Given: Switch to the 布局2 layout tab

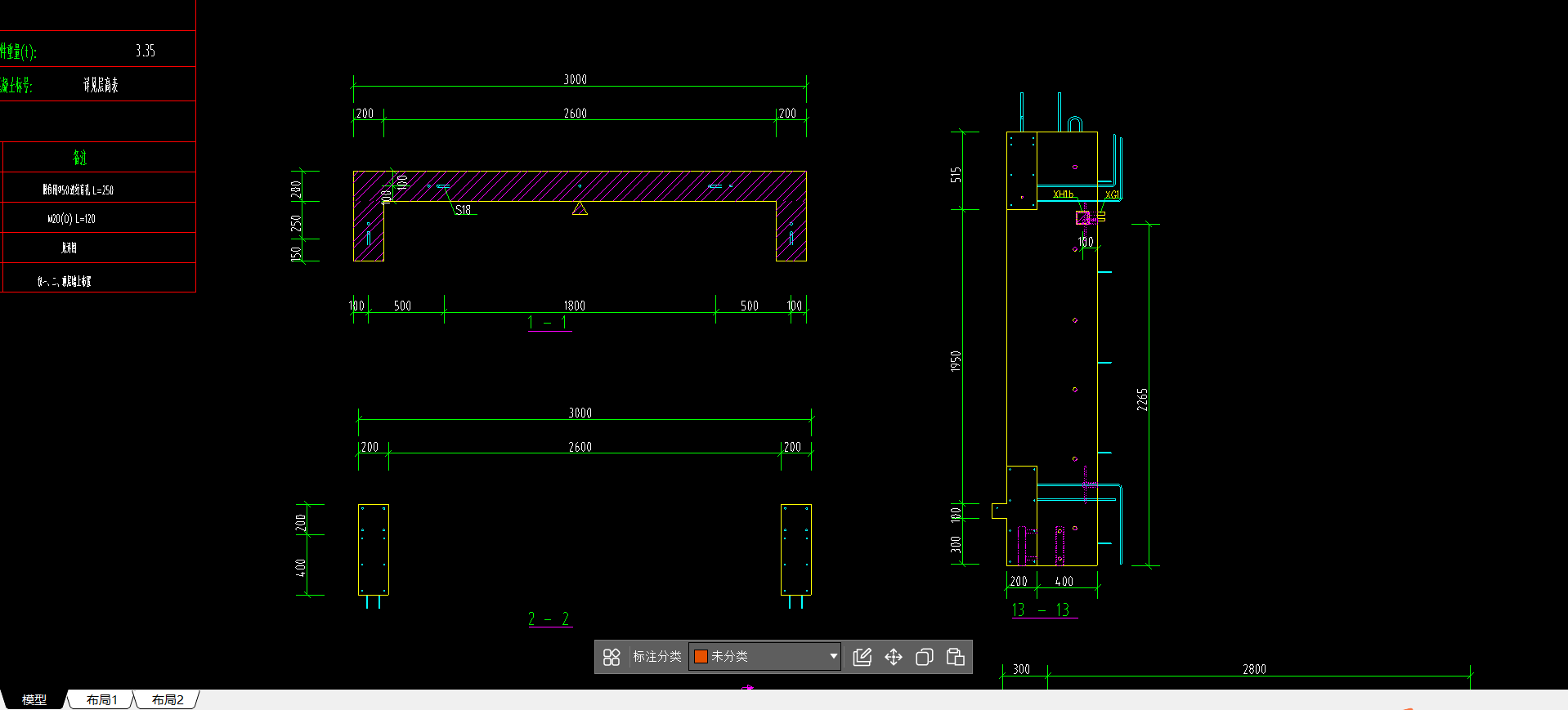Looking at the screenshot, I should 168,700.
